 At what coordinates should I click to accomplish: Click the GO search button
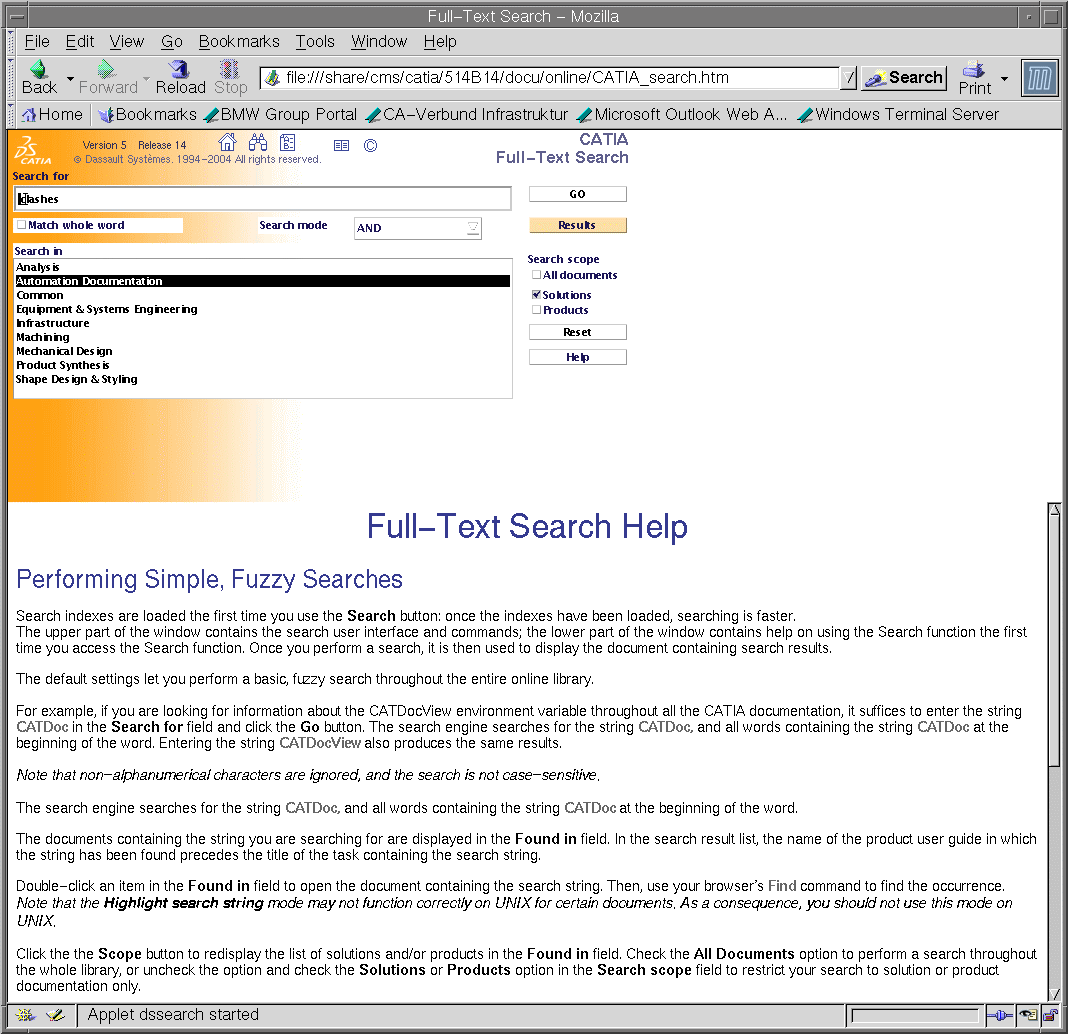[x=578, y=194]
